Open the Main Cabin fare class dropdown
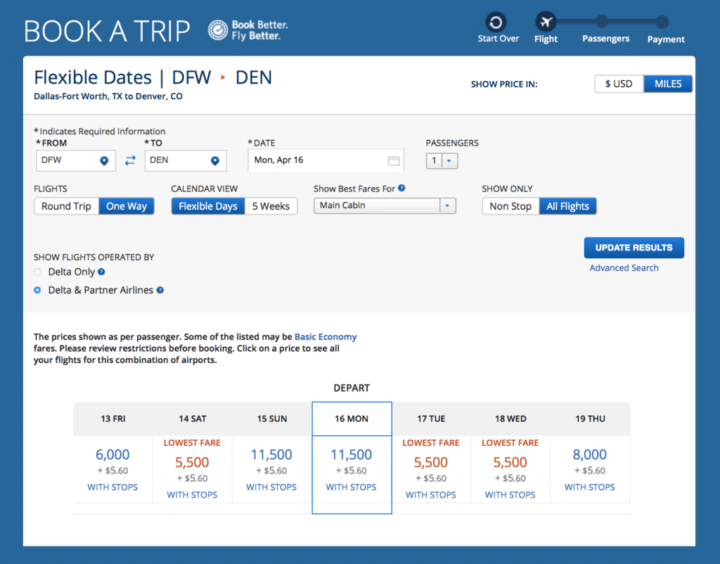The width and height of the screenshot is (720, 564). (385, 206)
